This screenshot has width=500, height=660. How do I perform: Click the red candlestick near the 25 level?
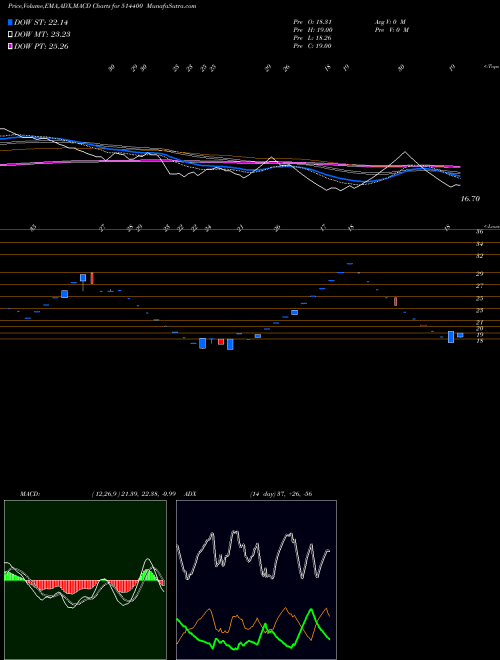[x=396, y=301]
